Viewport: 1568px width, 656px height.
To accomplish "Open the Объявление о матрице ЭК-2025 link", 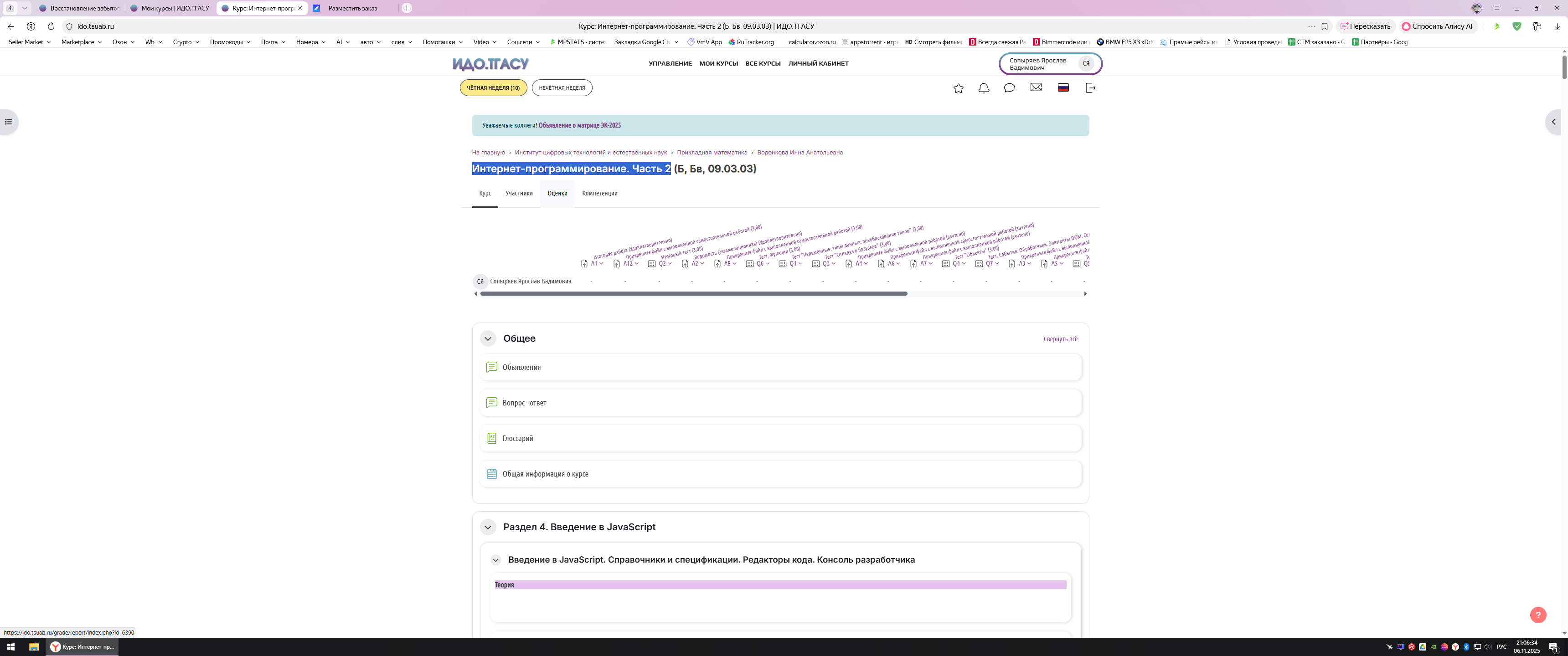I will 579,125.
